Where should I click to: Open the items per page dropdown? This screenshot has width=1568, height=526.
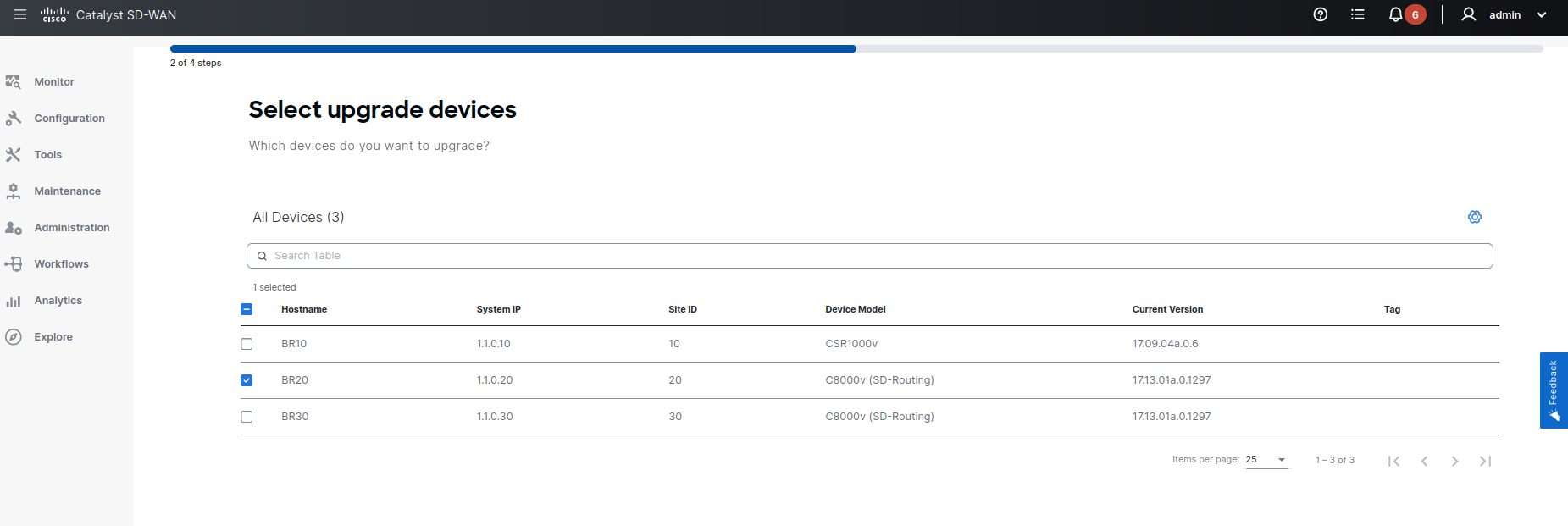(x=1266, y=460)
